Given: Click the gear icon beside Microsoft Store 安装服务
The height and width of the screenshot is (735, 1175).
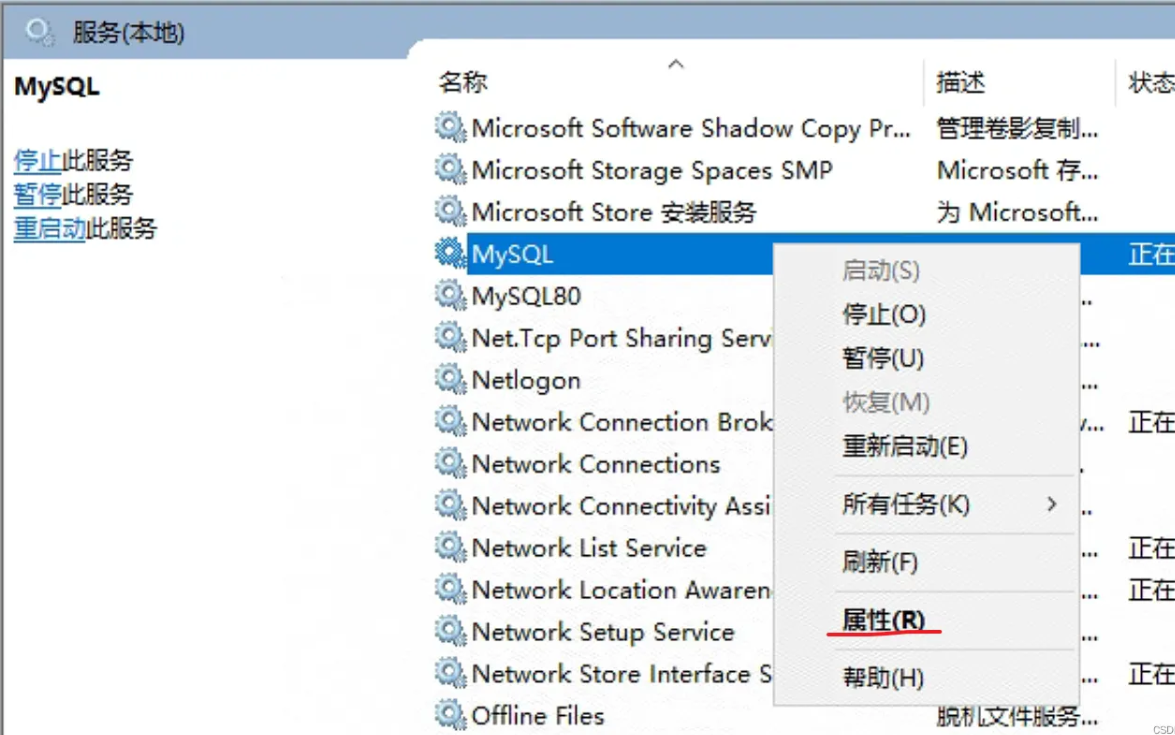Looking at the screenshot, I should coord(450,211).
